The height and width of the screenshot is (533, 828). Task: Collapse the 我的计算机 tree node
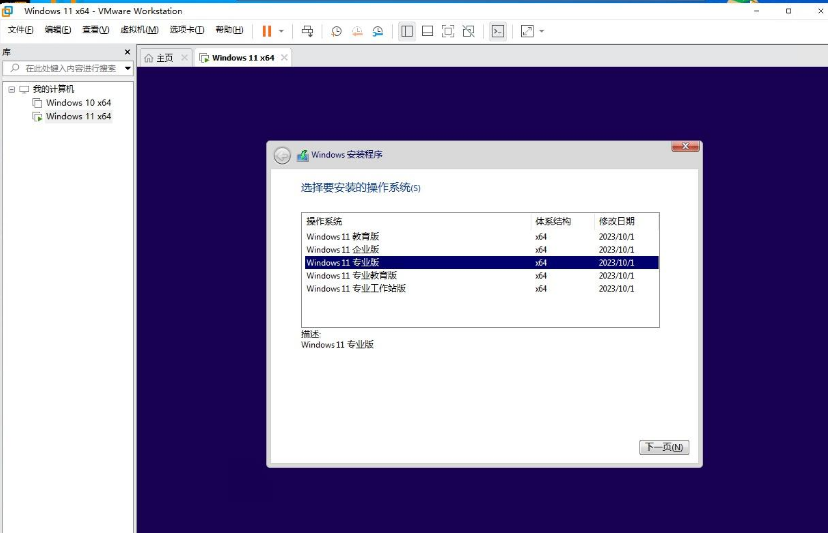point(12,89)
